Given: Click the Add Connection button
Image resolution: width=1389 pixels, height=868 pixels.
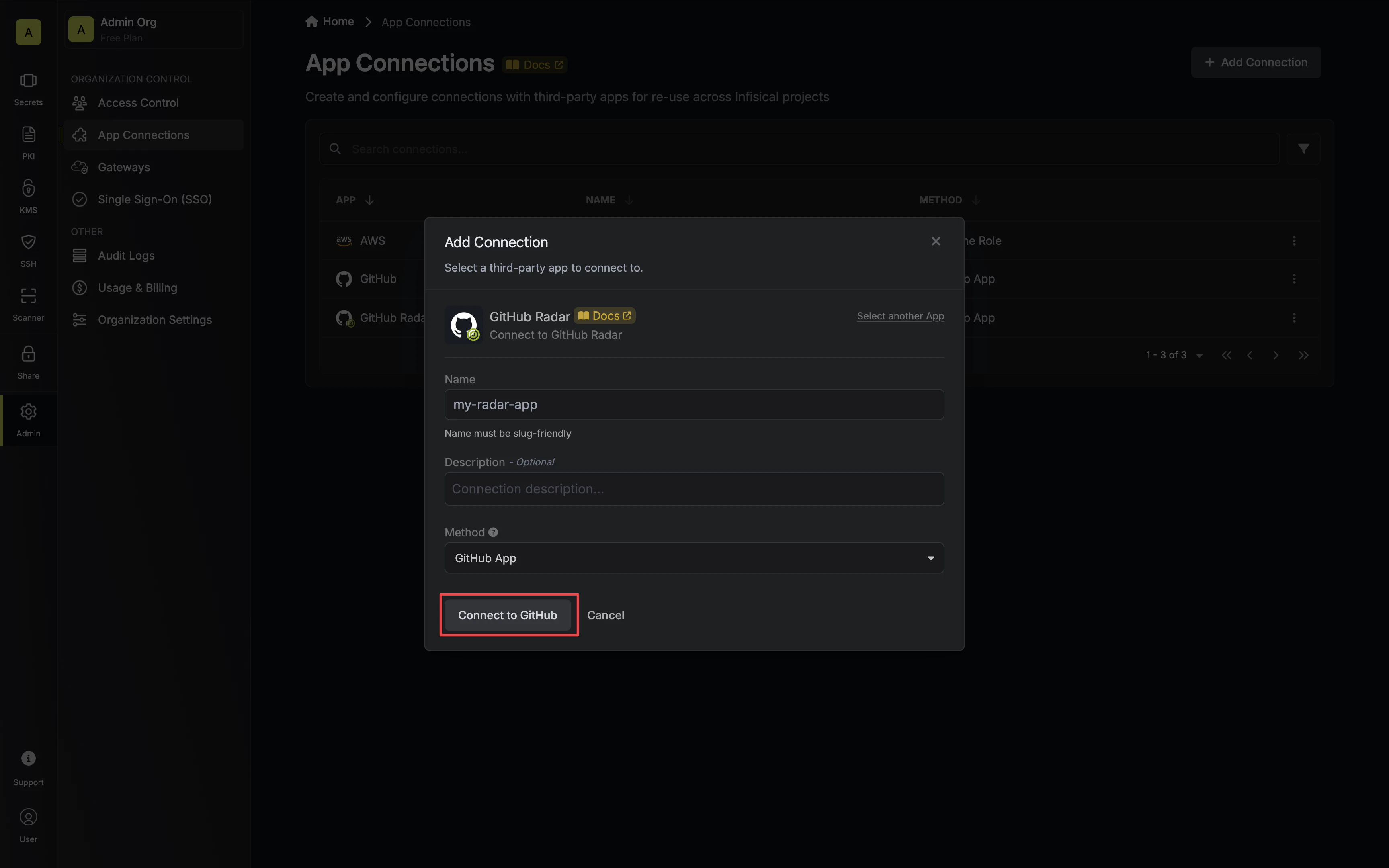Looking at the screenshot, I should (1256, 63).
